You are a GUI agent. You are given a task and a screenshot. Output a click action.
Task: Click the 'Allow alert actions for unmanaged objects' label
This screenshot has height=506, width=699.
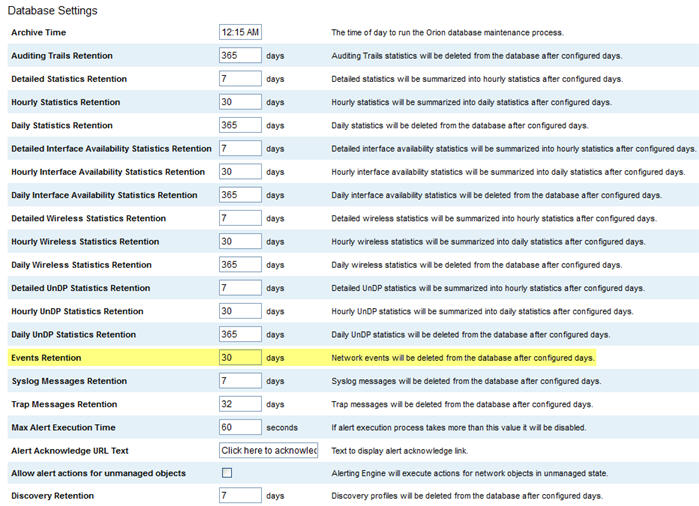tap(99, 473)
